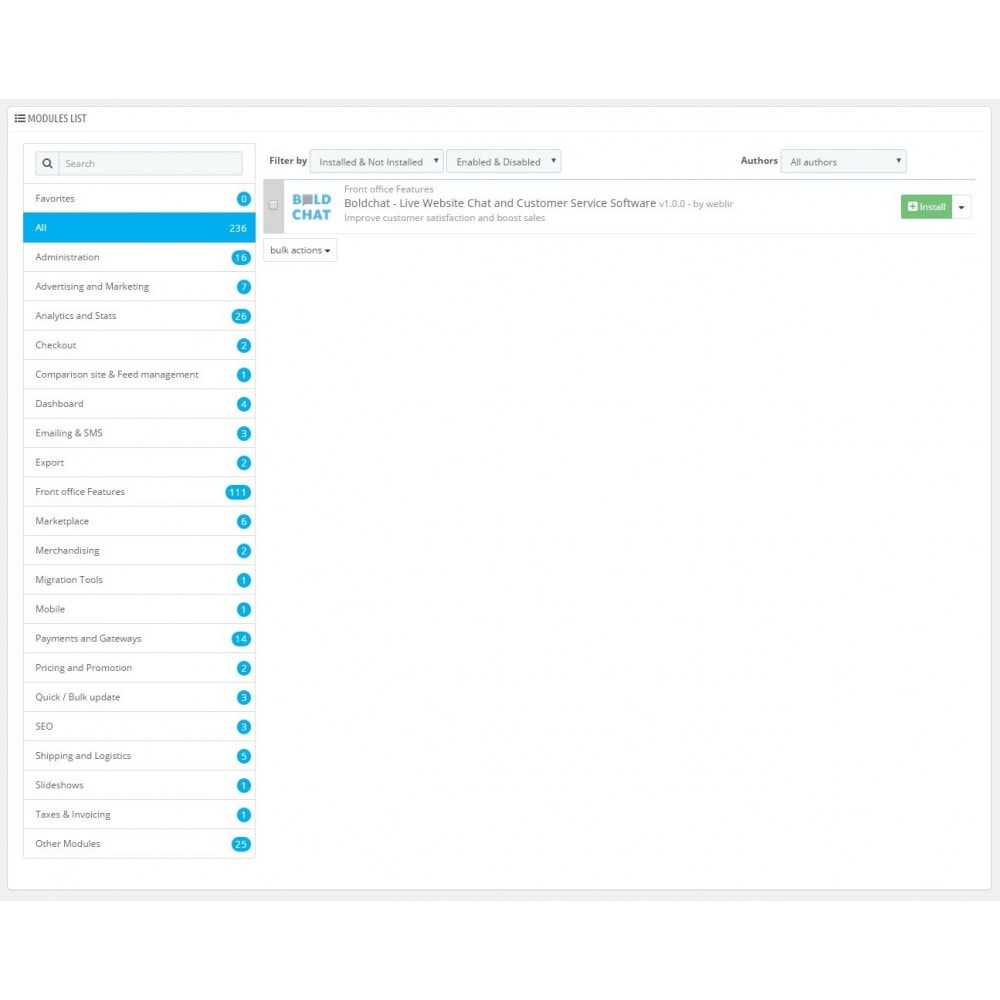Click the search magnifier icon
The height and width of the screenshot is (1000, 1000).
[x=47, y=163]
